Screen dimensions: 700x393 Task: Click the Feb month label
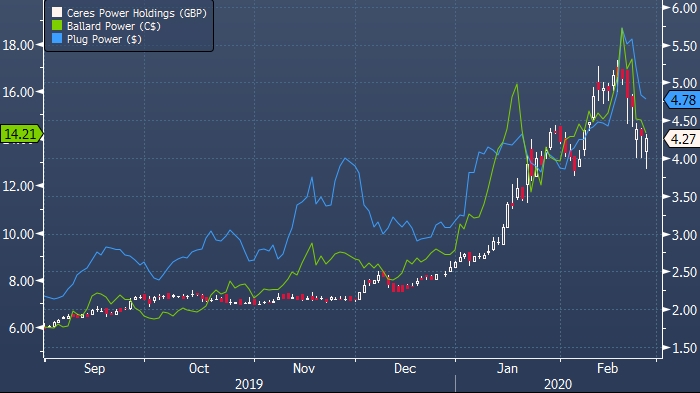click(x=608, y=369)
